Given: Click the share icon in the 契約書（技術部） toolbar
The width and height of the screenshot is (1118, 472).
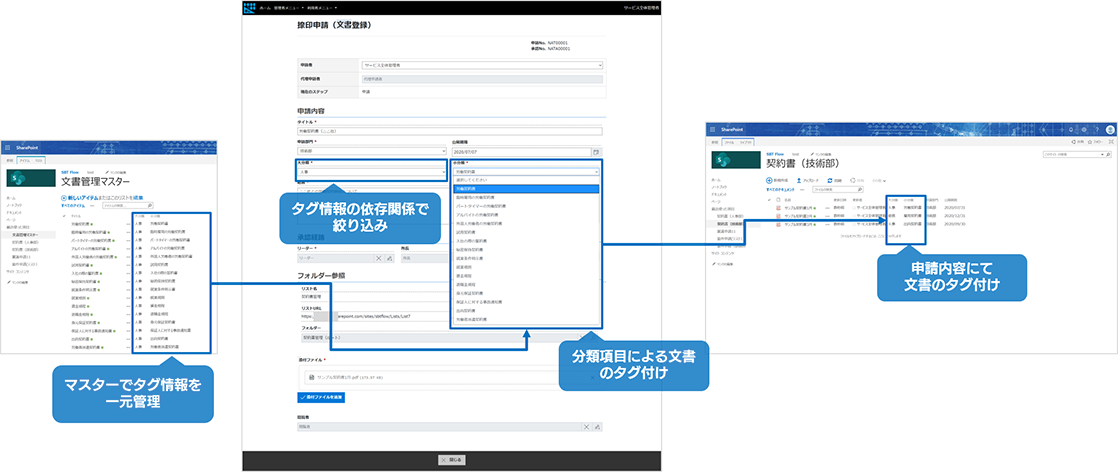Looking at the screenshot, I should point(853,180).
